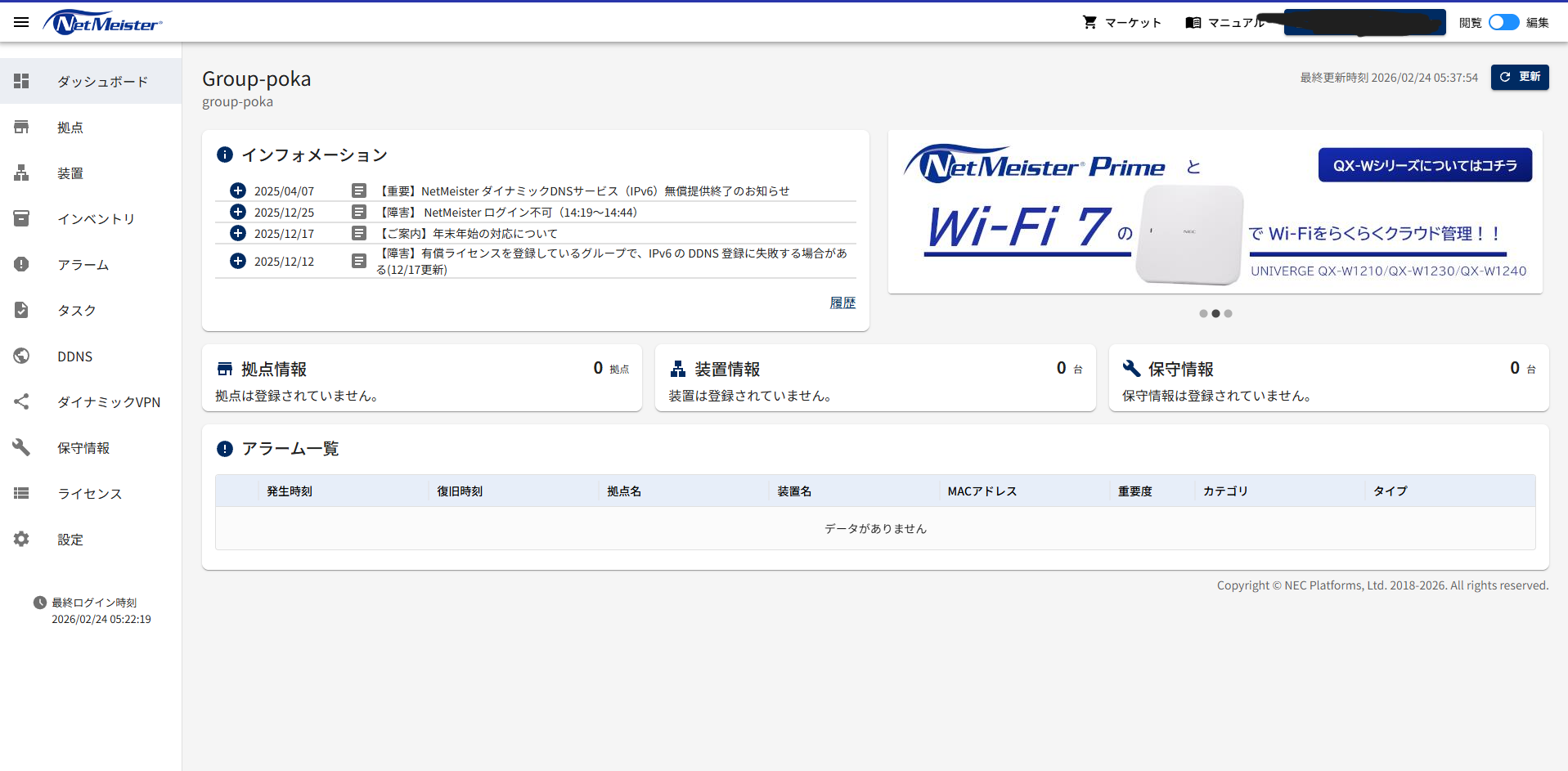
Task: Open the アラーム menu item
Action: point(91,264)
